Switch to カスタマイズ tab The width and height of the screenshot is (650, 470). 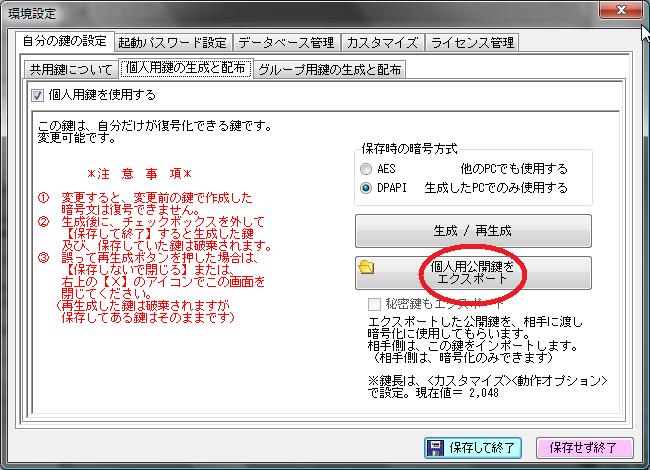[x=383, y=43]
